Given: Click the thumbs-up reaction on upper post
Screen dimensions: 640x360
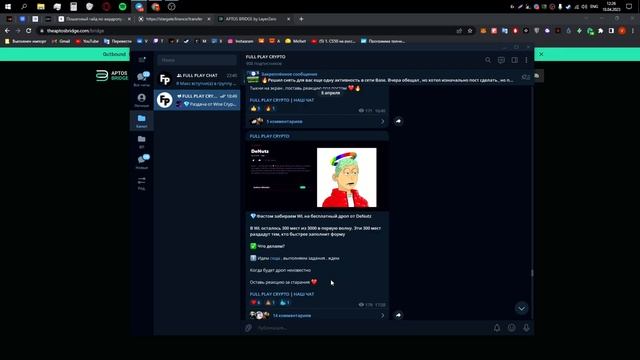Looking at the screenshot, I should click(256, 109).
